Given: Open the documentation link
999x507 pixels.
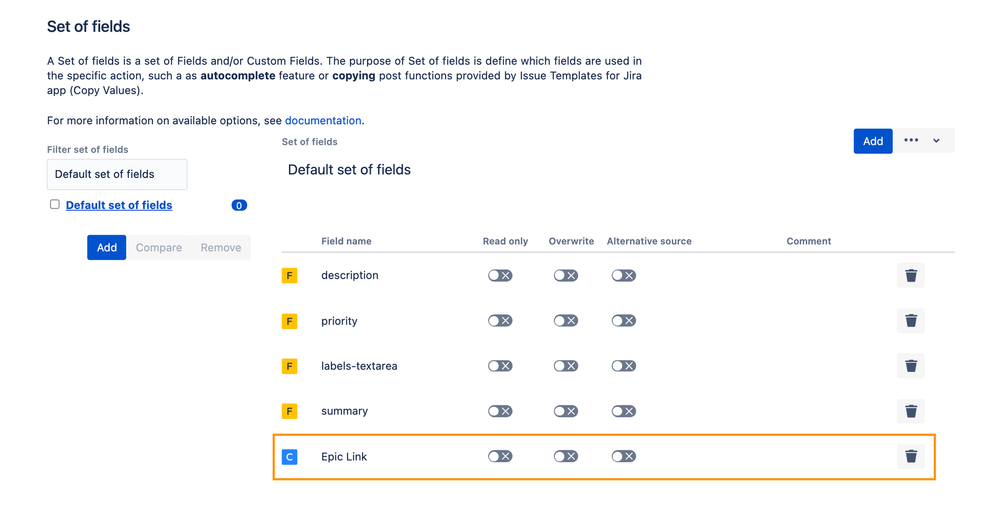Looking at the screenshot, I should pos(323,120).
